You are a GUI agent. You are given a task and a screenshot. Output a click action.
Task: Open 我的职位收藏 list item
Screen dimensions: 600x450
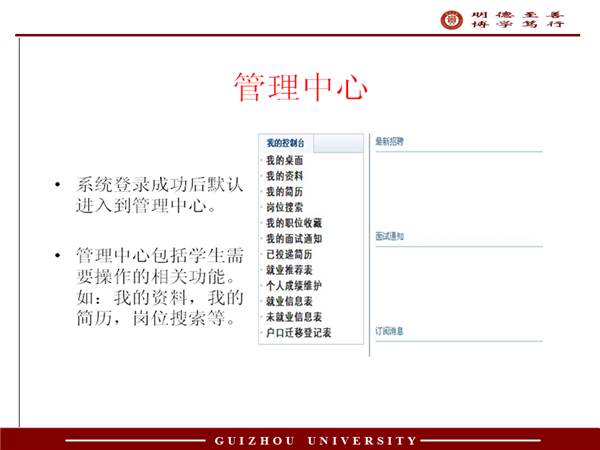coord(294,222)
